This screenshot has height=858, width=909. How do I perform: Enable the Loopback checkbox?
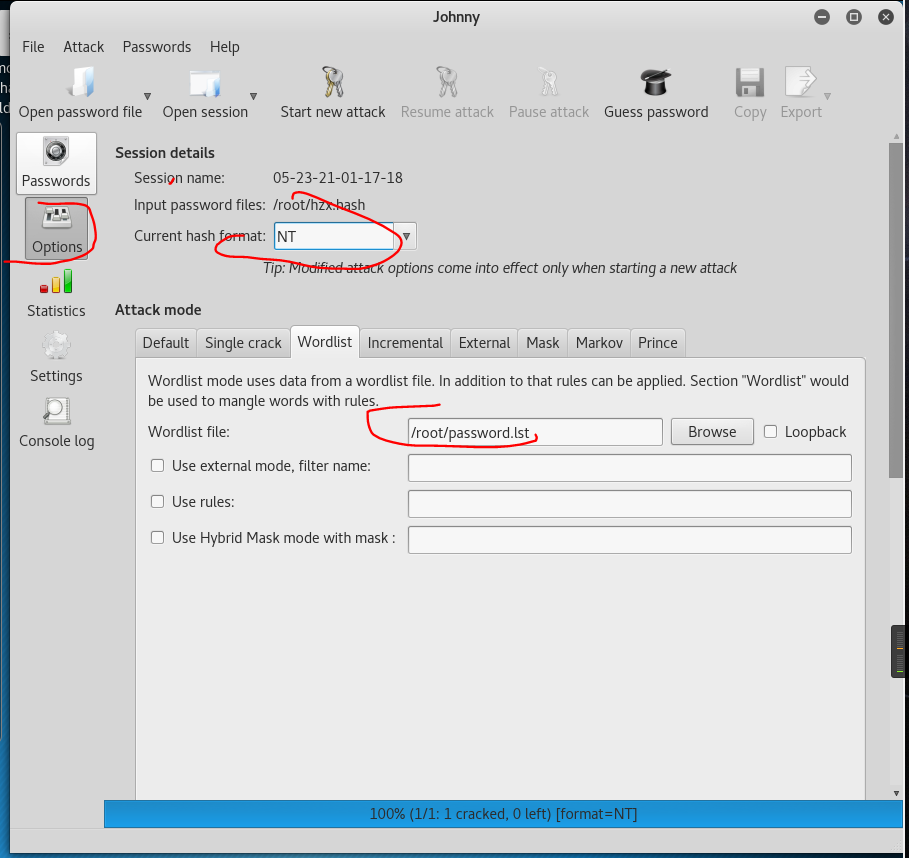tap(771, 432)
